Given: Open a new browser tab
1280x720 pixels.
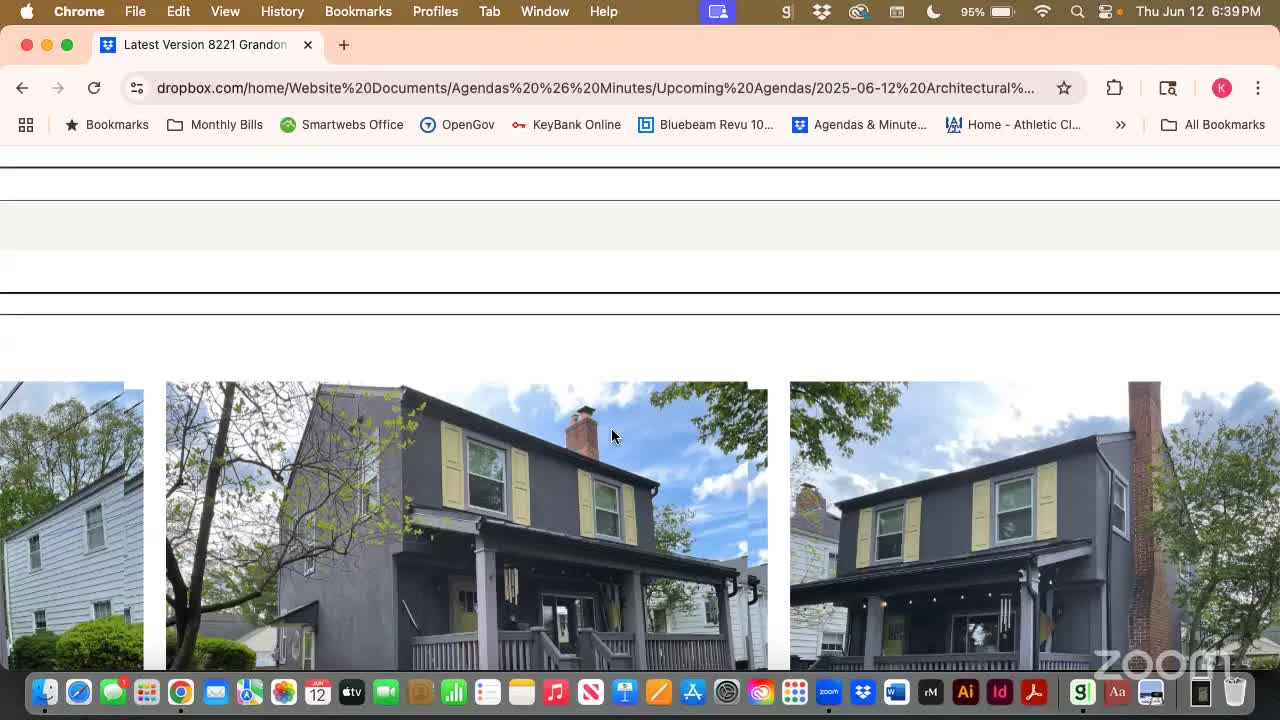Looking at the screenshot, I should [343, 45].
